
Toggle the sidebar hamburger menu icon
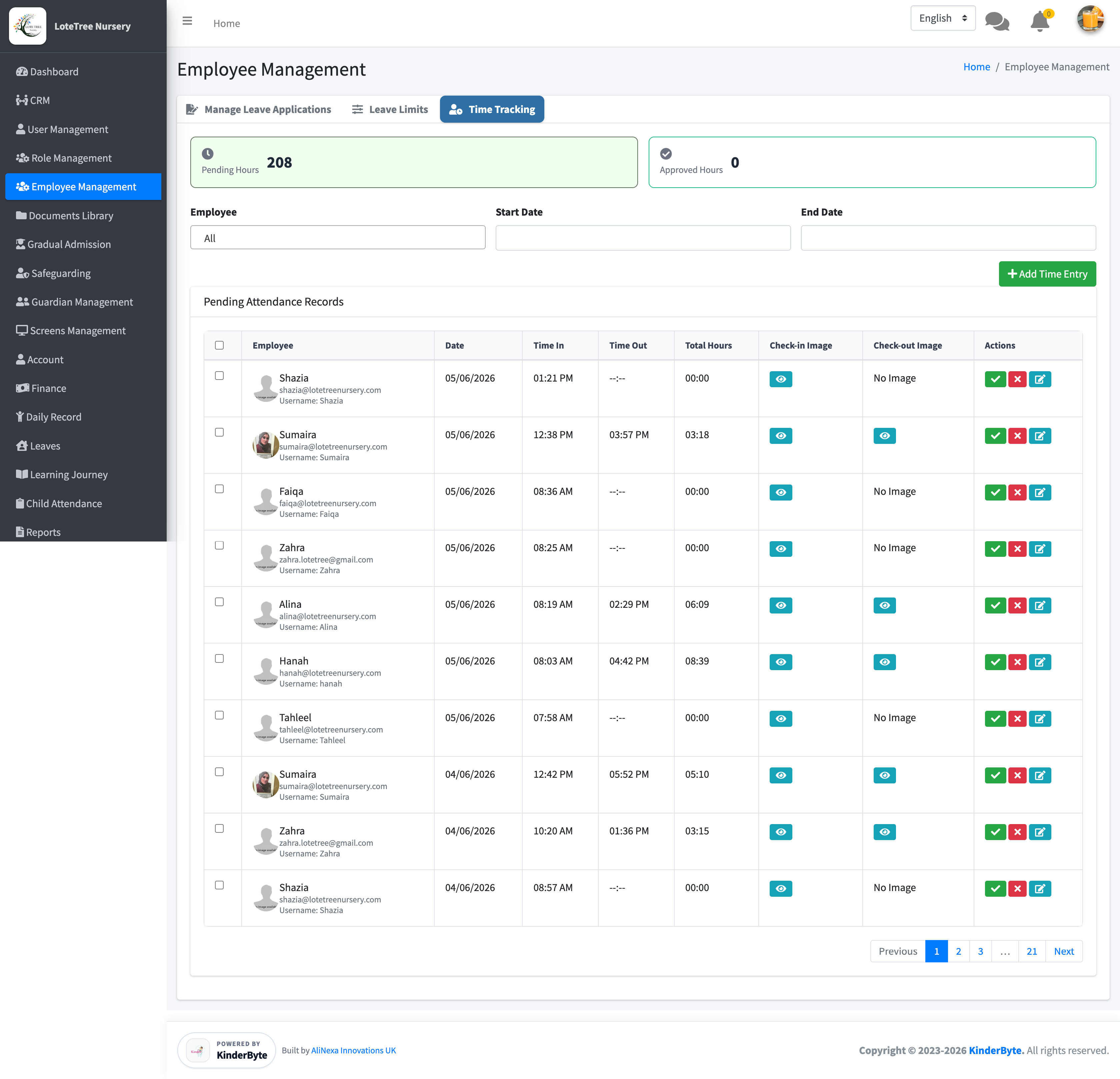187,22
